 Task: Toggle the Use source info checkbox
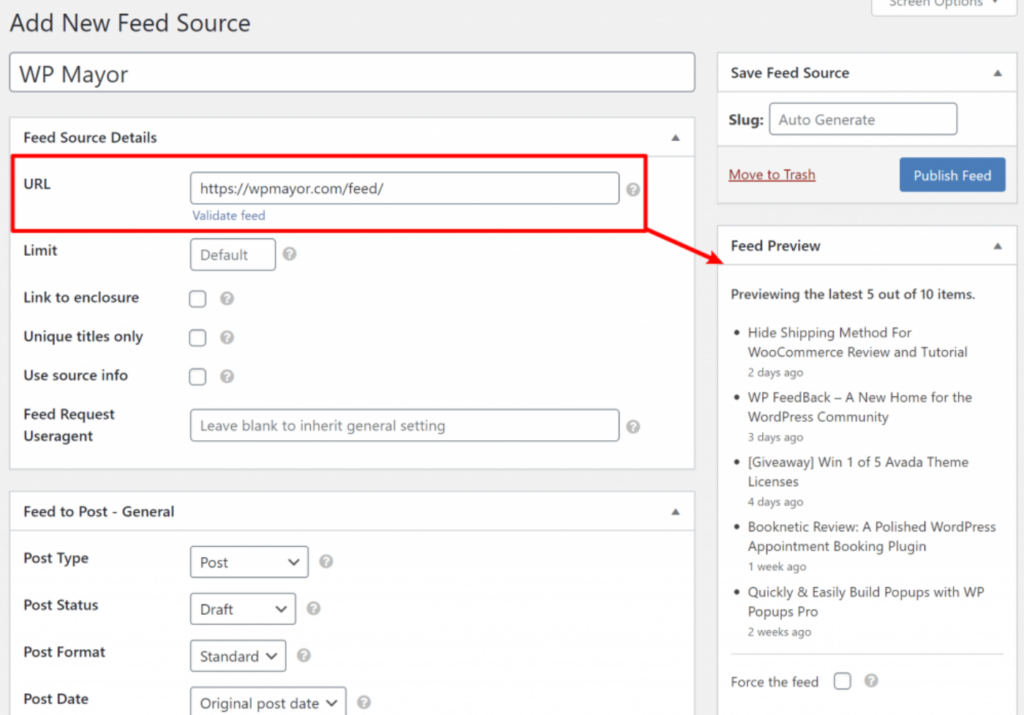pos(197,376)
